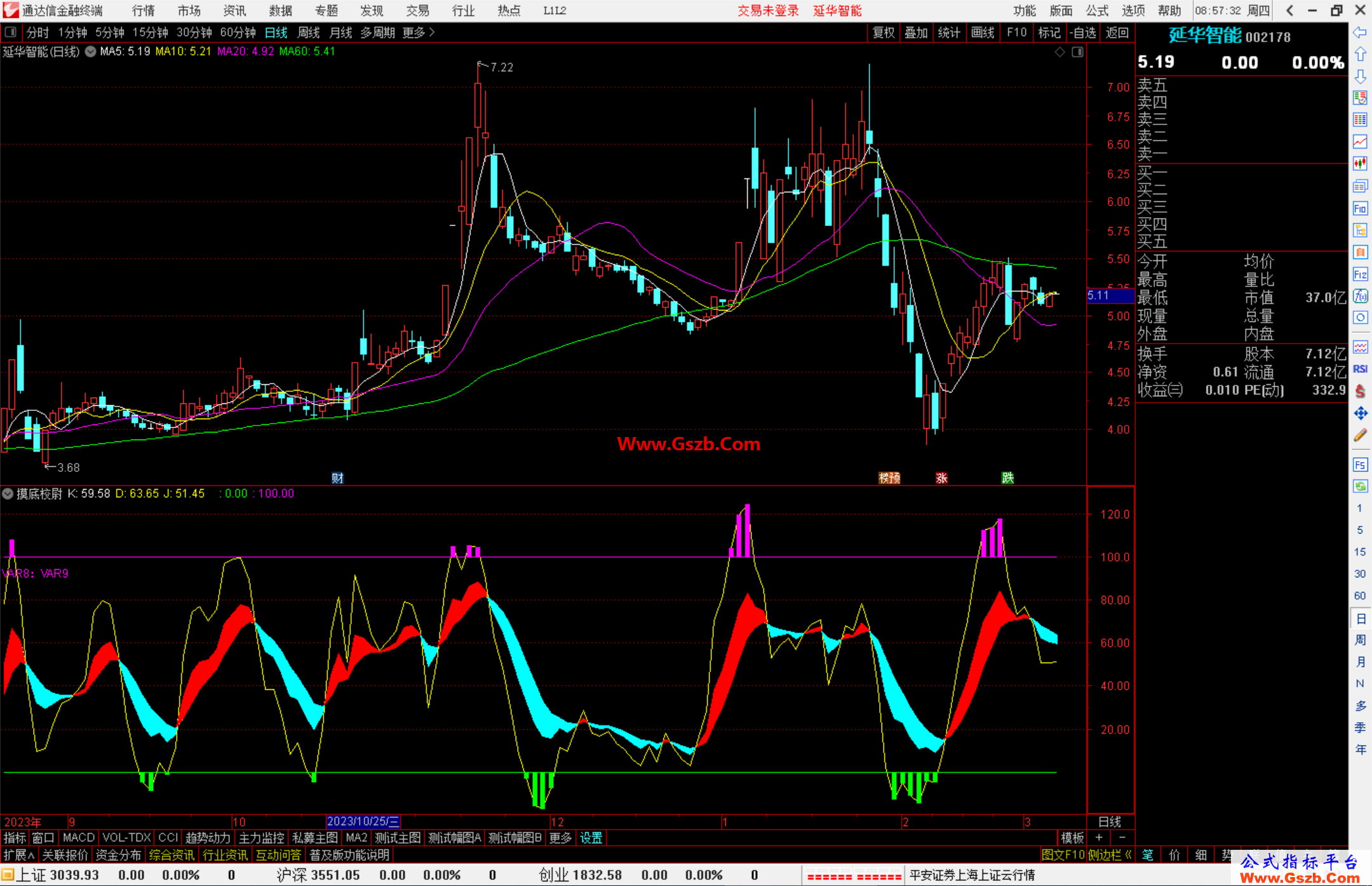Select the 15 minute period in sidebar
This screenshot has height=886, width=1372.
(1360, 552)
